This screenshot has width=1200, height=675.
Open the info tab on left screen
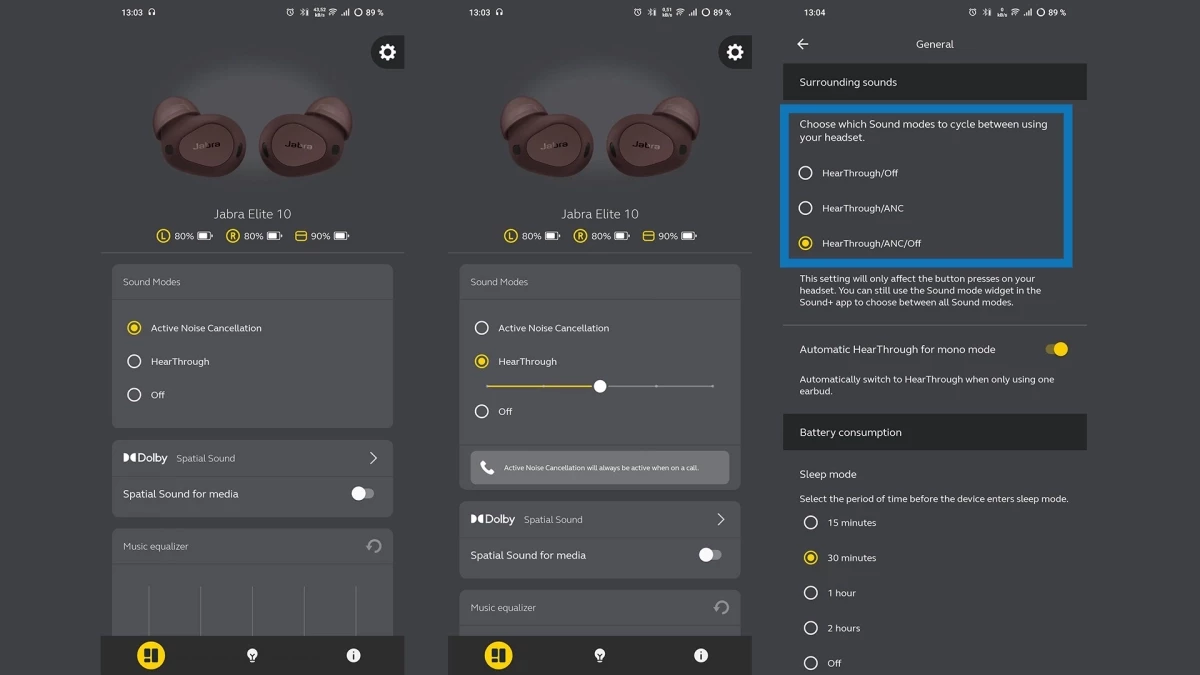click(x=353, y=655)
